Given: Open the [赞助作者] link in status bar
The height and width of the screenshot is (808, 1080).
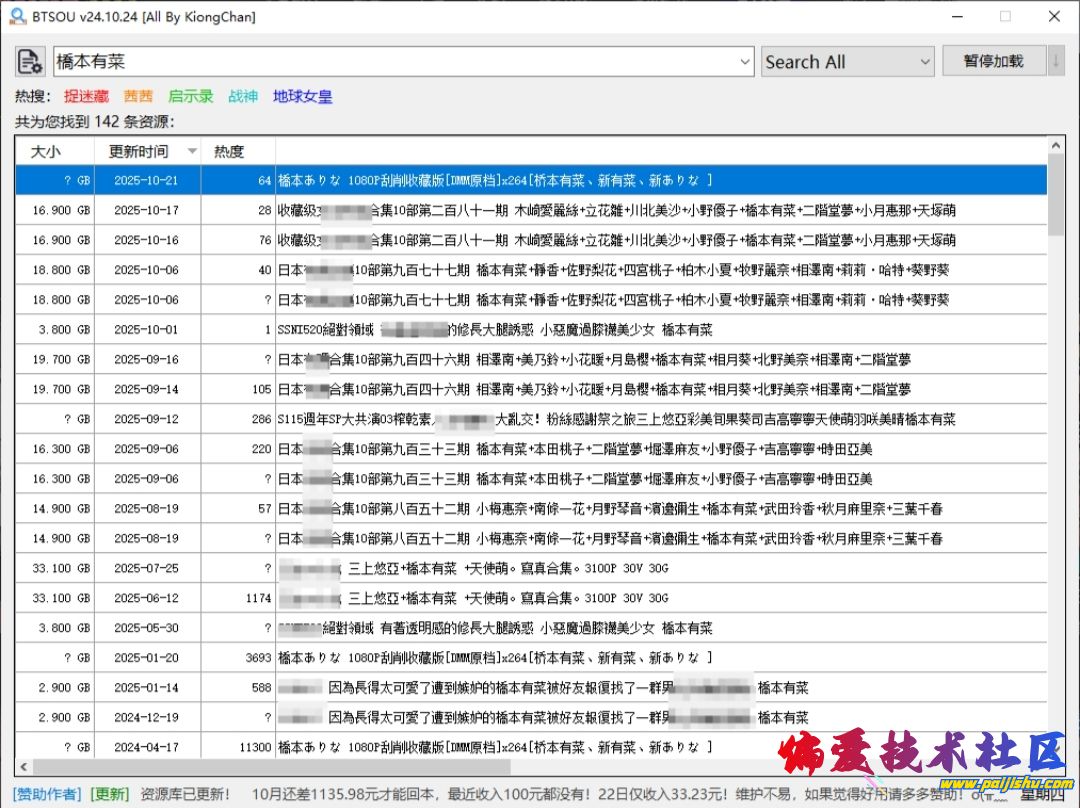Looking at the screenshot, I should 47,794.
